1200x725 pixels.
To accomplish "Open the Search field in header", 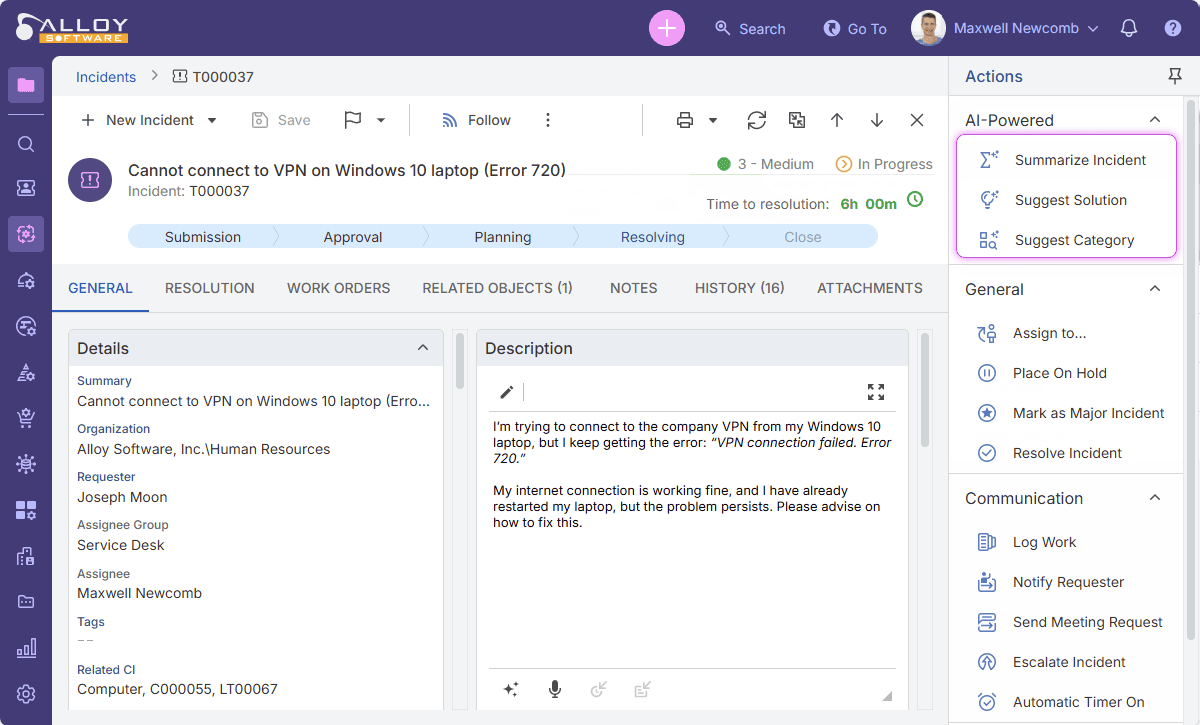I will click(x=750, y=29).
